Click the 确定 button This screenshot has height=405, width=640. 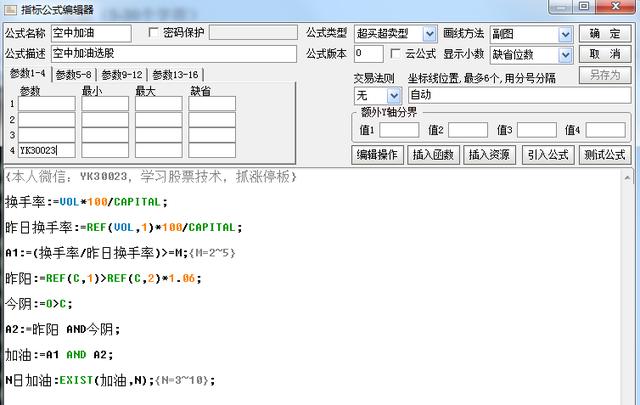[x=604, y=34]
